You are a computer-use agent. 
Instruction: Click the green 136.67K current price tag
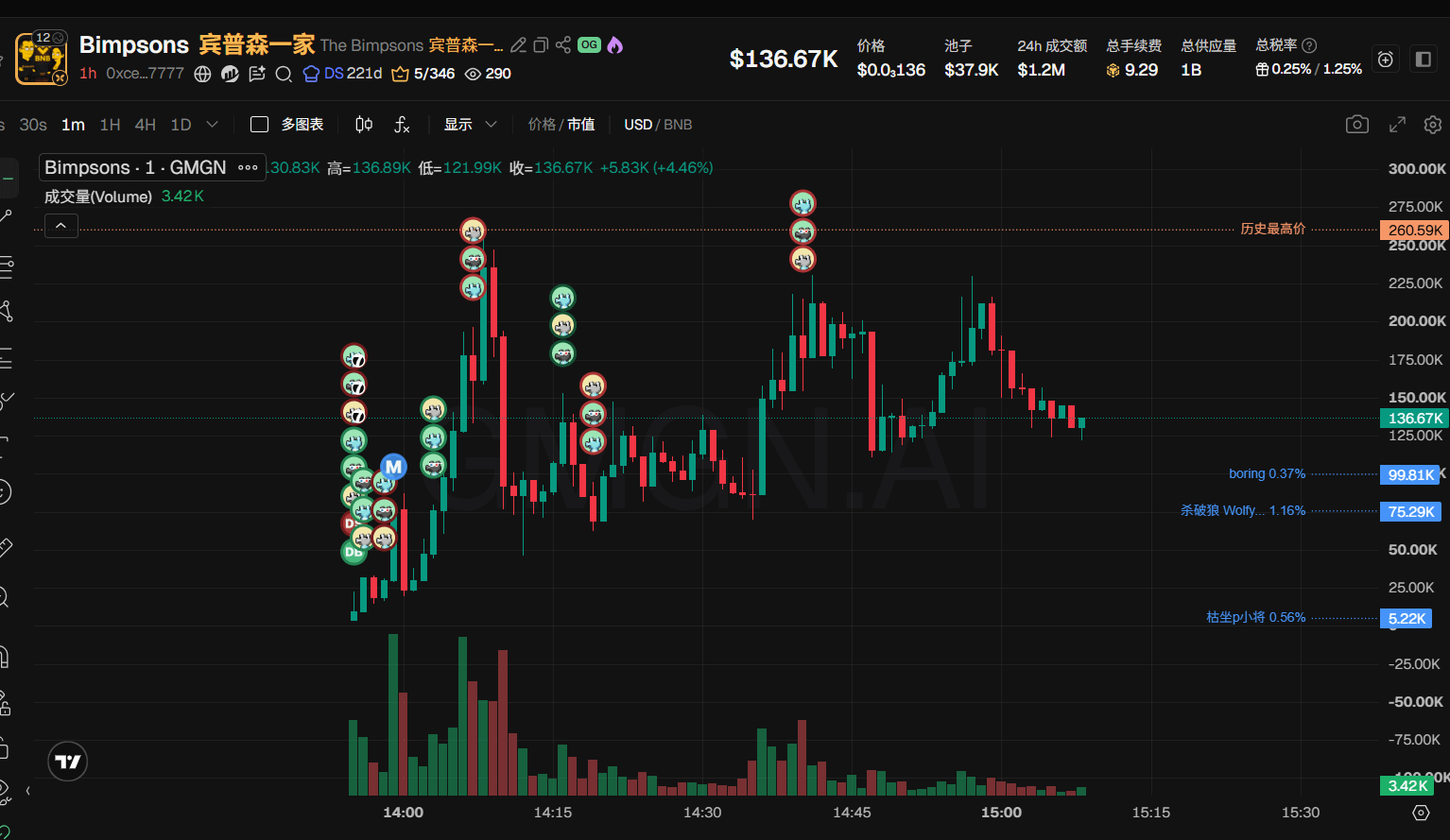[x=1415, y=418]
